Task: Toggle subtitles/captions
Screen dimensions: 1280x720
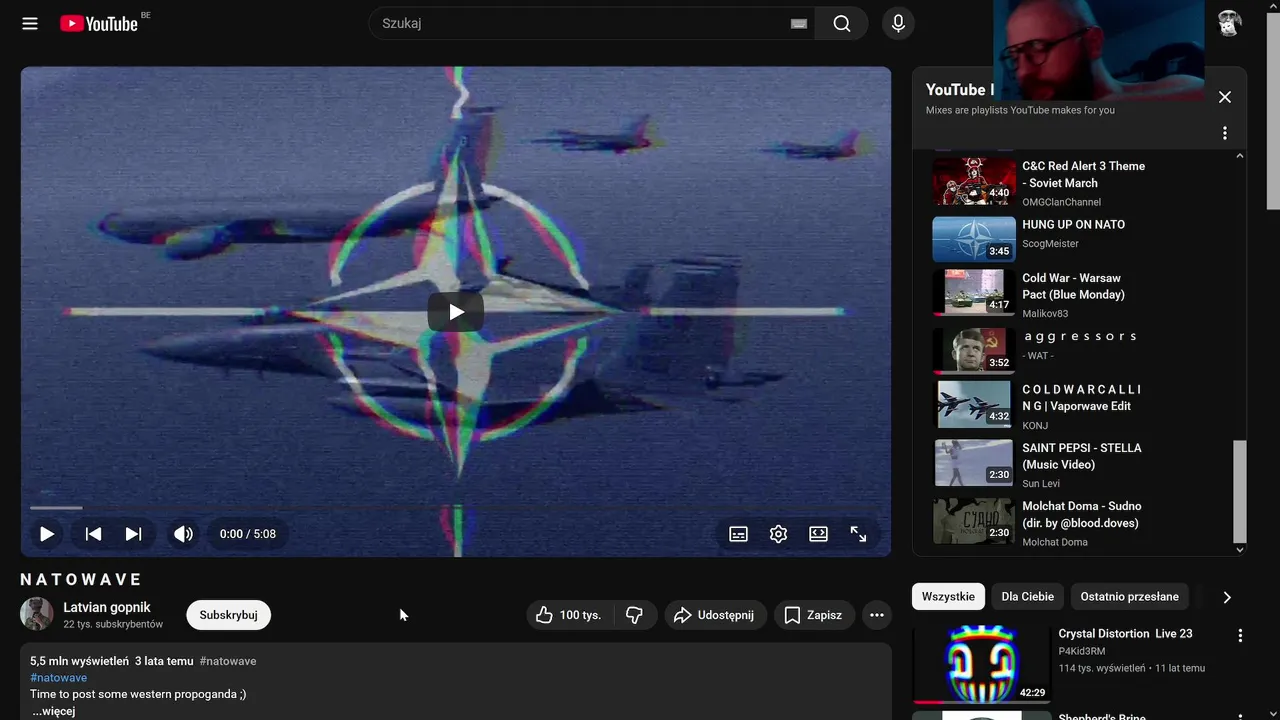Action: tap(738, 534)
